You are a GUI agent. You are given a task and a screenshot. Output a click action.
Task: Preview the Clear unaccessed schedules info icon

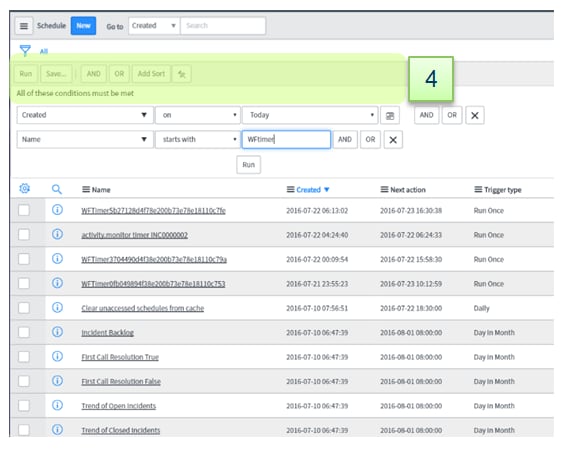click(x=57, y=308)
